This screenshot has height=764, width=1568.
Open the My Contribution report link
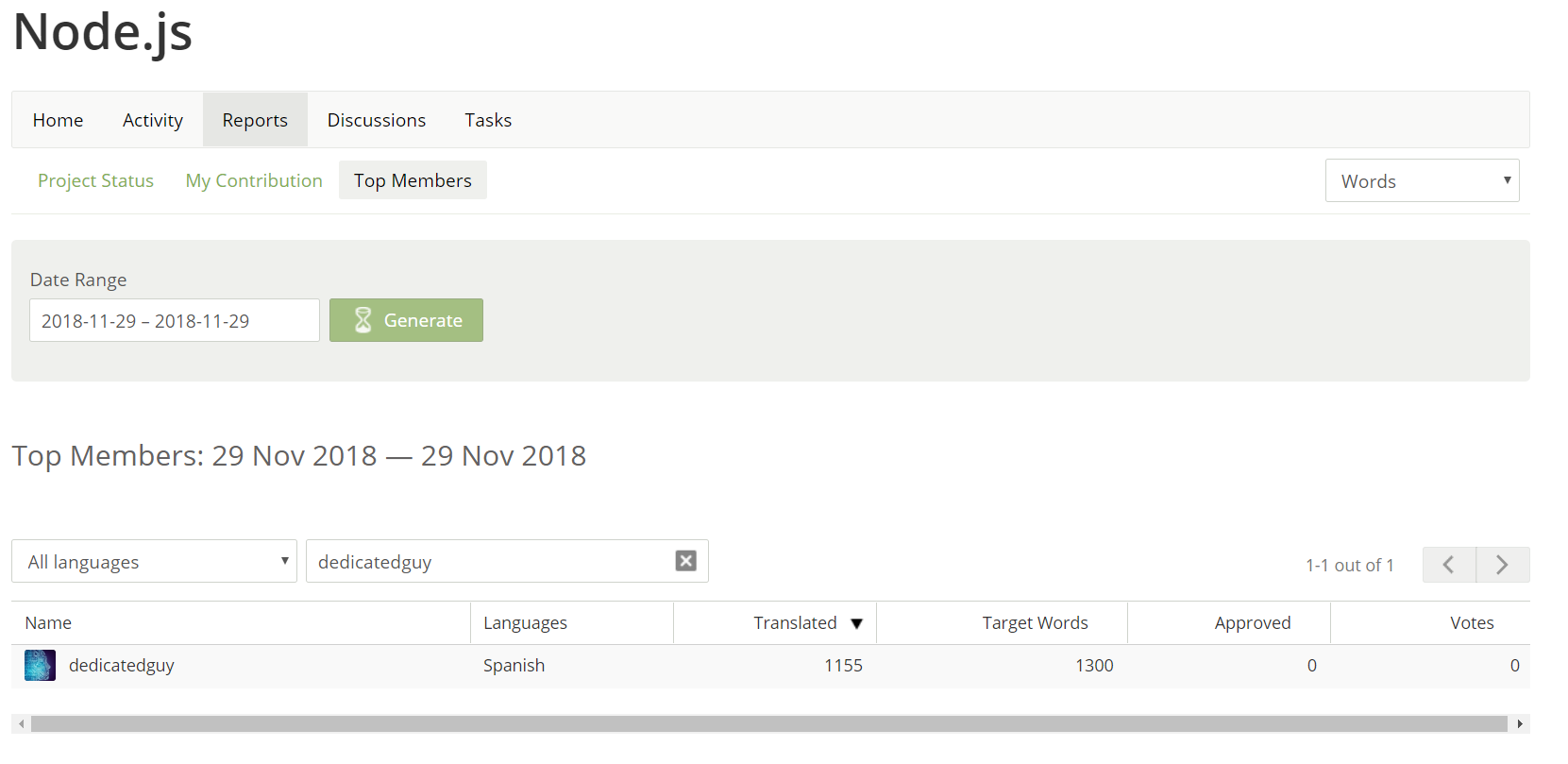[x=254, y=180]
